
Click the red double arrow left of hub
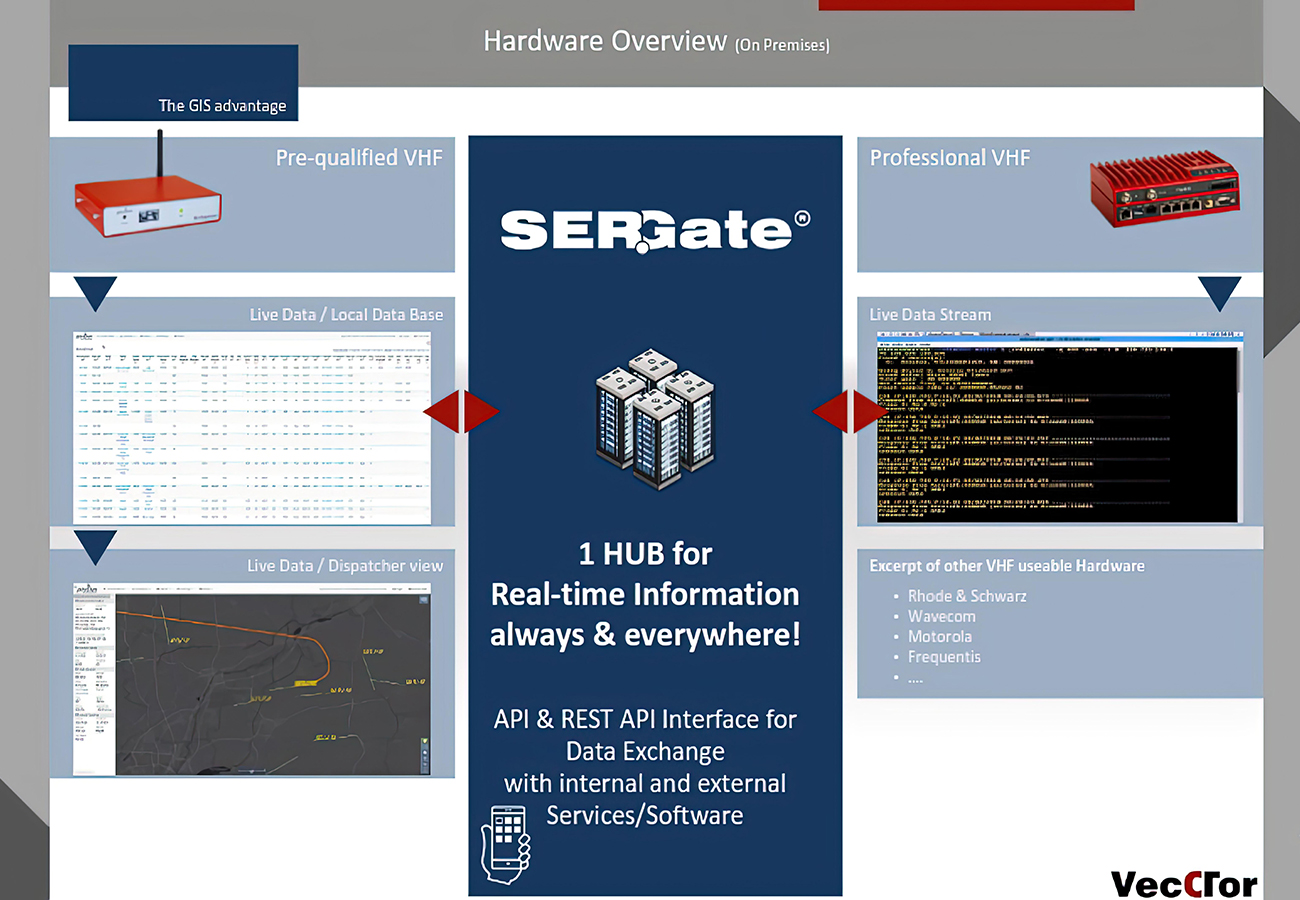click(x=461, y=411)
